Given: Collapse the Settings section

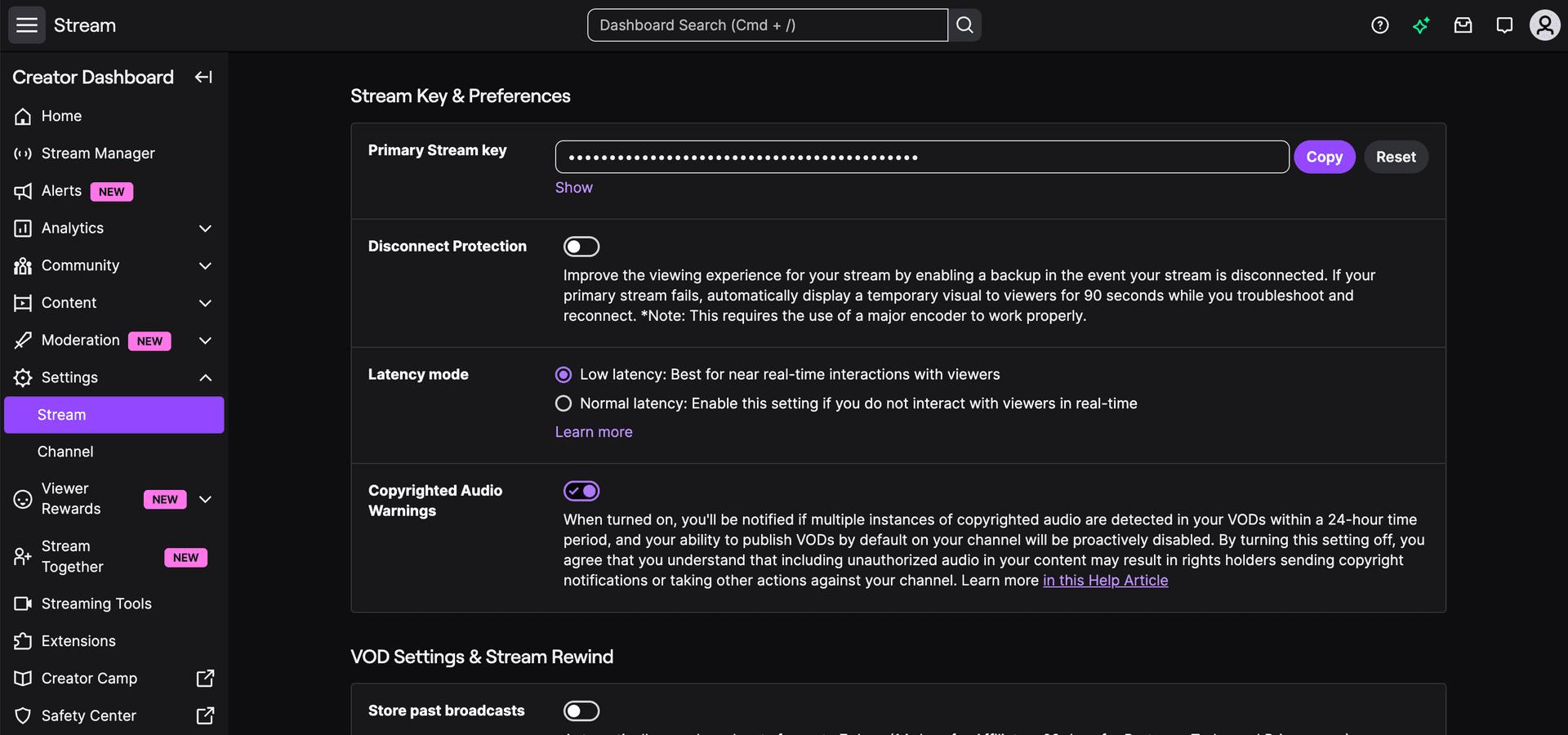Looking at the screenshot, I should point(205,377).
